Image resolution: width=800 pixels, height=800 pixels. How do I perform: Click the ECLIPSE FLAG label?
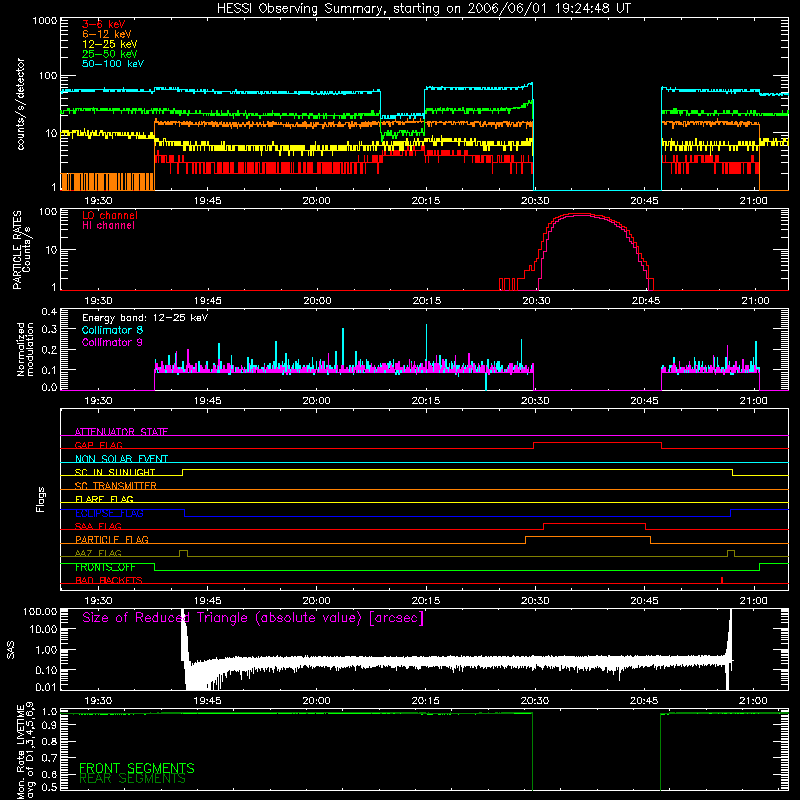click(109, 513)
